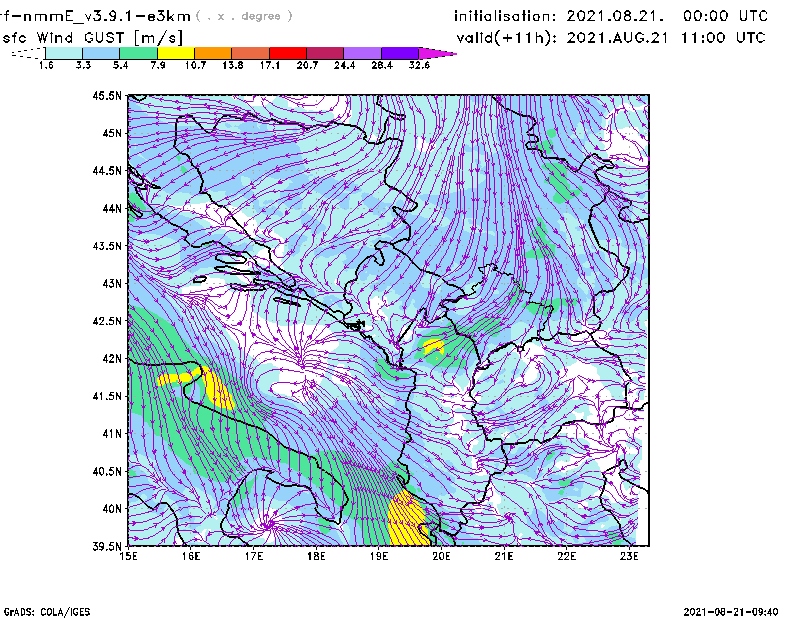
Task: Click the dashed white arrow at legend's left end
Action: pyautogui.click(x=24, y=53)
